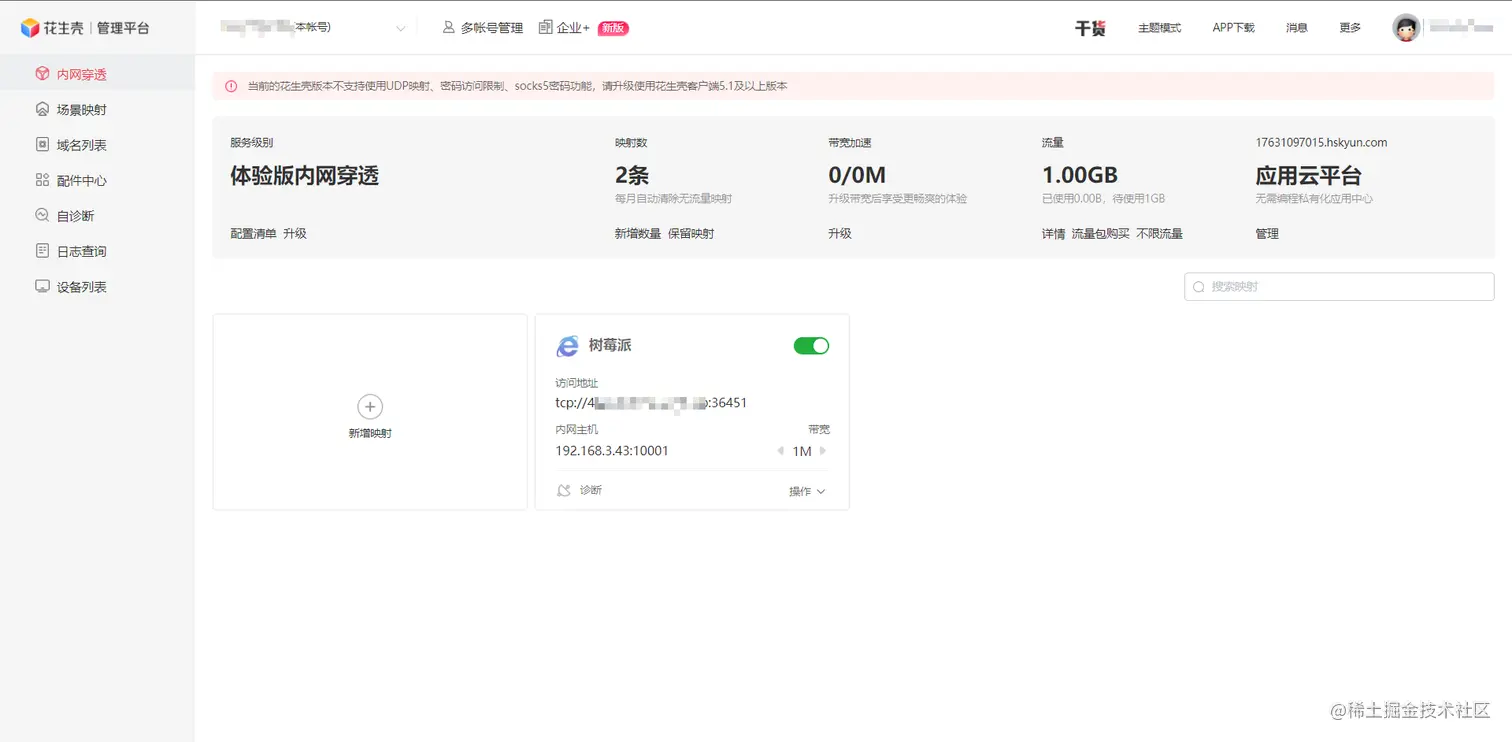Click the user avatar picture

tap(1406, 28)
